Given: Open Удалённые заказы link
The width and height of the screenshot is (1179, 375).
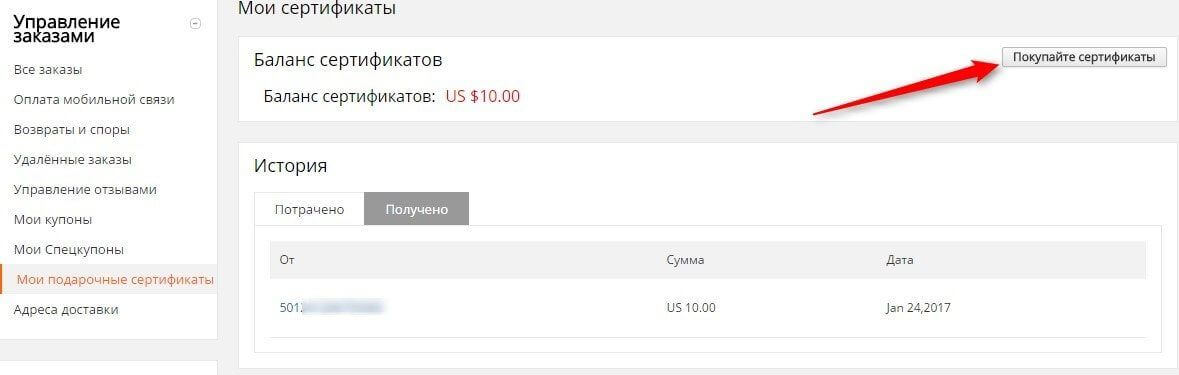Looking at the screenshot, I should point(73,160).
